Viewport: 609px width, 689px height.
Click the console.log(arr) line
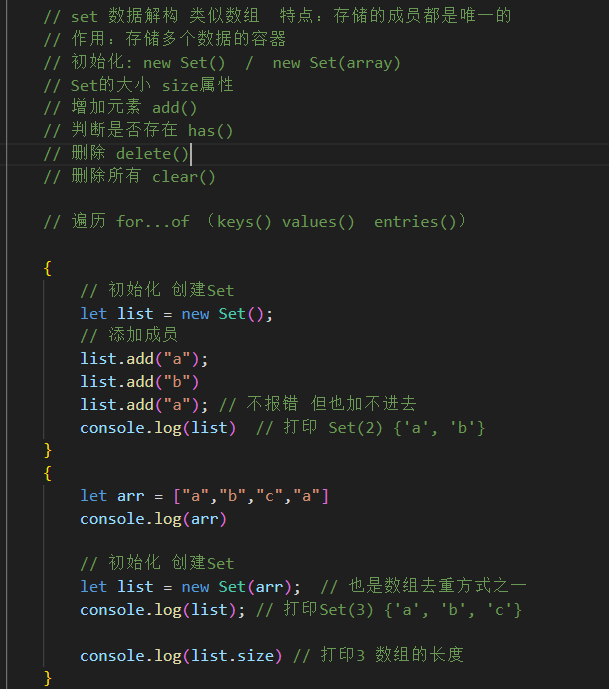[x=153, y=518]
